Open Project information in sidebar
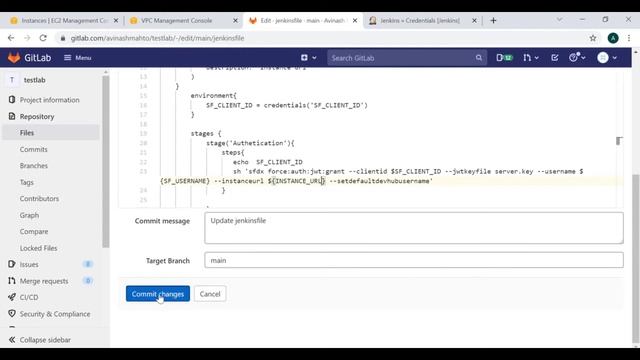Viewport: 640px width, 360px height. pyautogui.click(x=49, y=100)
